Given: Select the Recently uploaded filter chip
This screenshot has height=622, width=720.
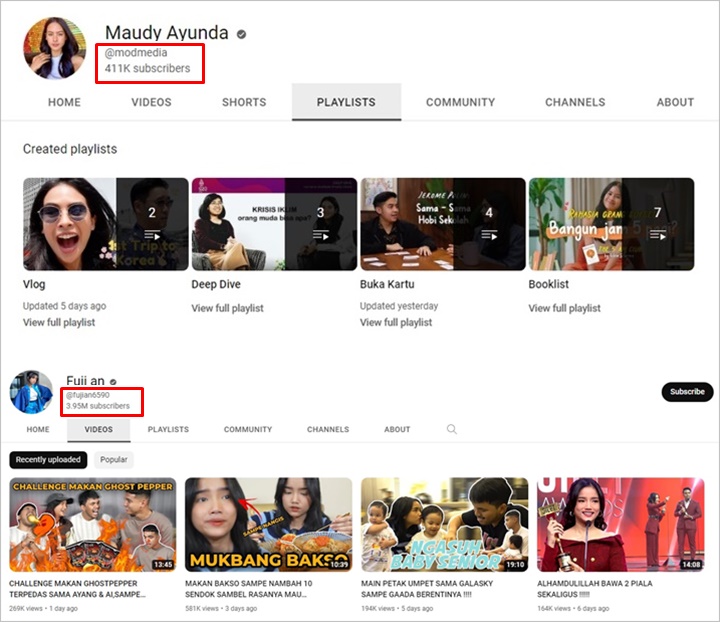Looking at the screenshot, I should pyautogui.click(x=48, y=460).
